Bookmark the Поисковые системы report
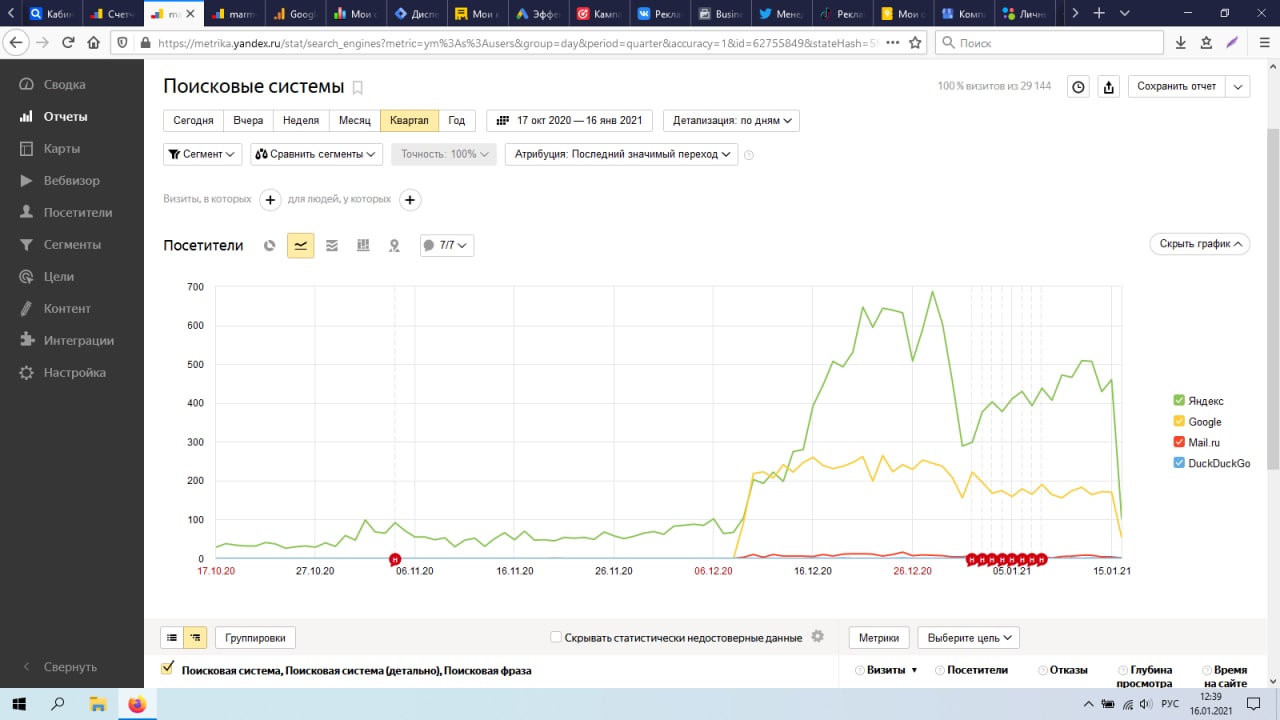The image size is (1280, 720). tap(358, 87)
